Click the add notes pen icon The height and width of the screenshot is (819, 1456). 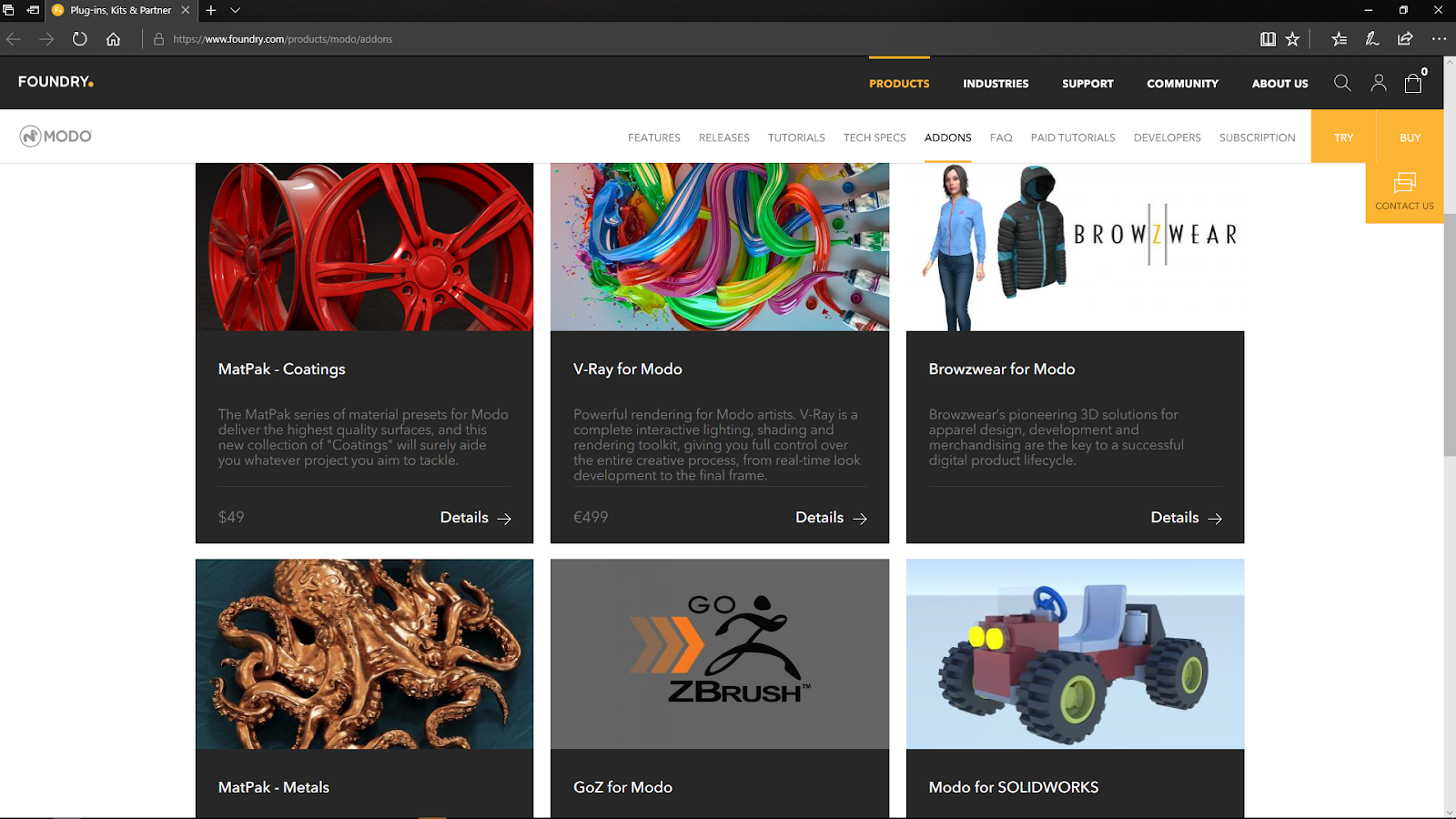pyautogui.click(x=1372, y=39)
